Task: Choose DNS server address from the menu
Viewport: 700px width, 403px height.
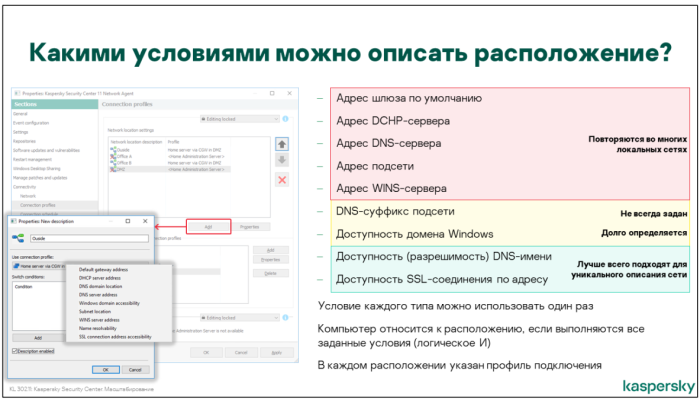Action: pos(98,295)
